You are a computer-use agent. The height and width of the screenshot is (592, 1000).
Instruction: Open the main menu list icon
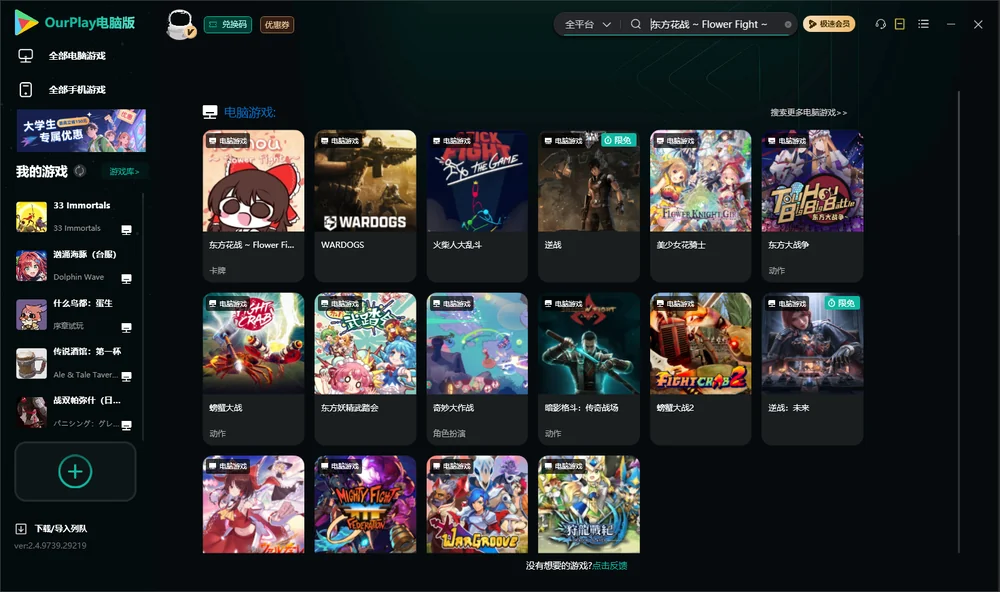click(923, 24)
